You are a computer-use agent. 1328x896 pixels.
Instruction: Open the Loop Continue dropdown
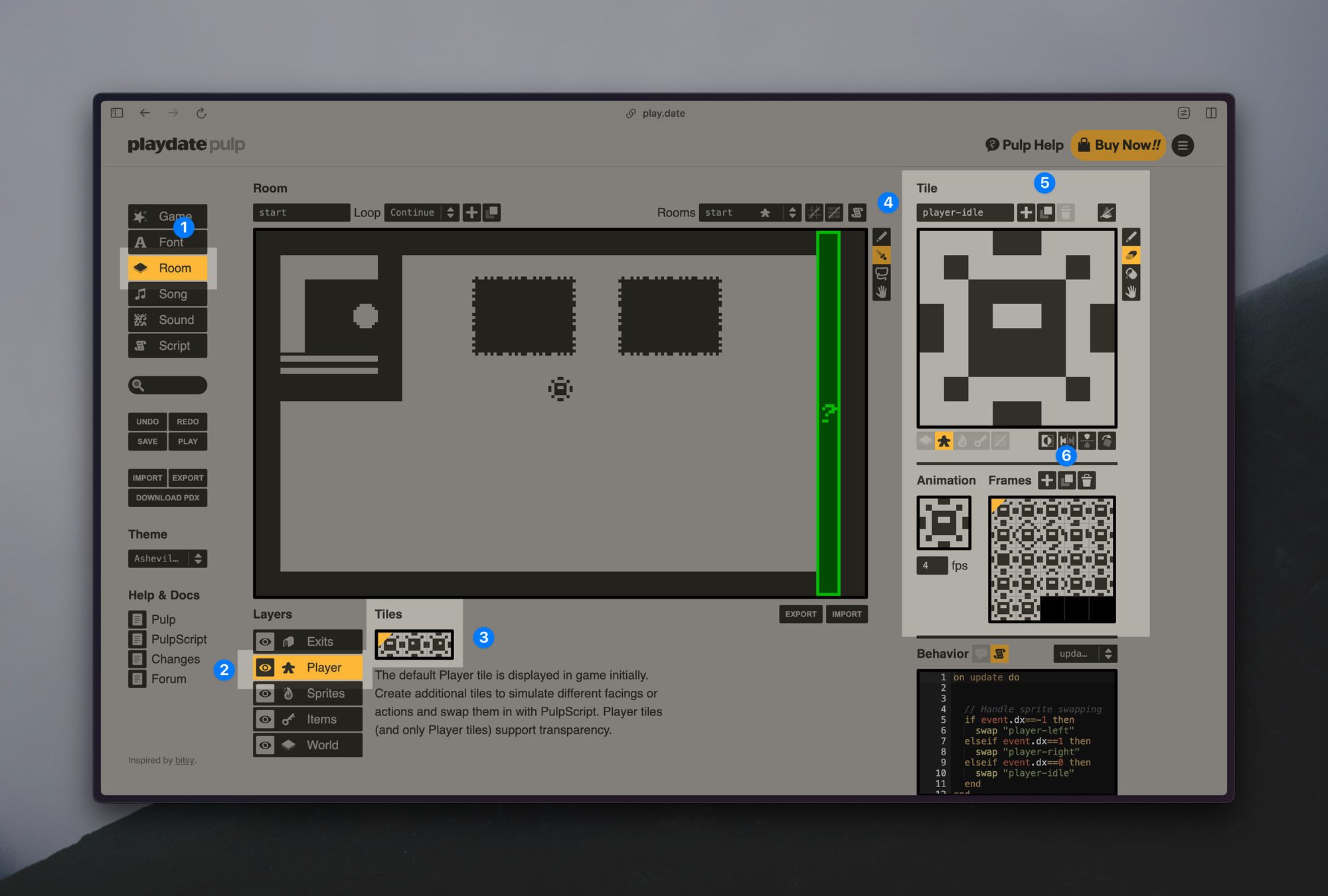pyautogui.click(x=422, y=212)
